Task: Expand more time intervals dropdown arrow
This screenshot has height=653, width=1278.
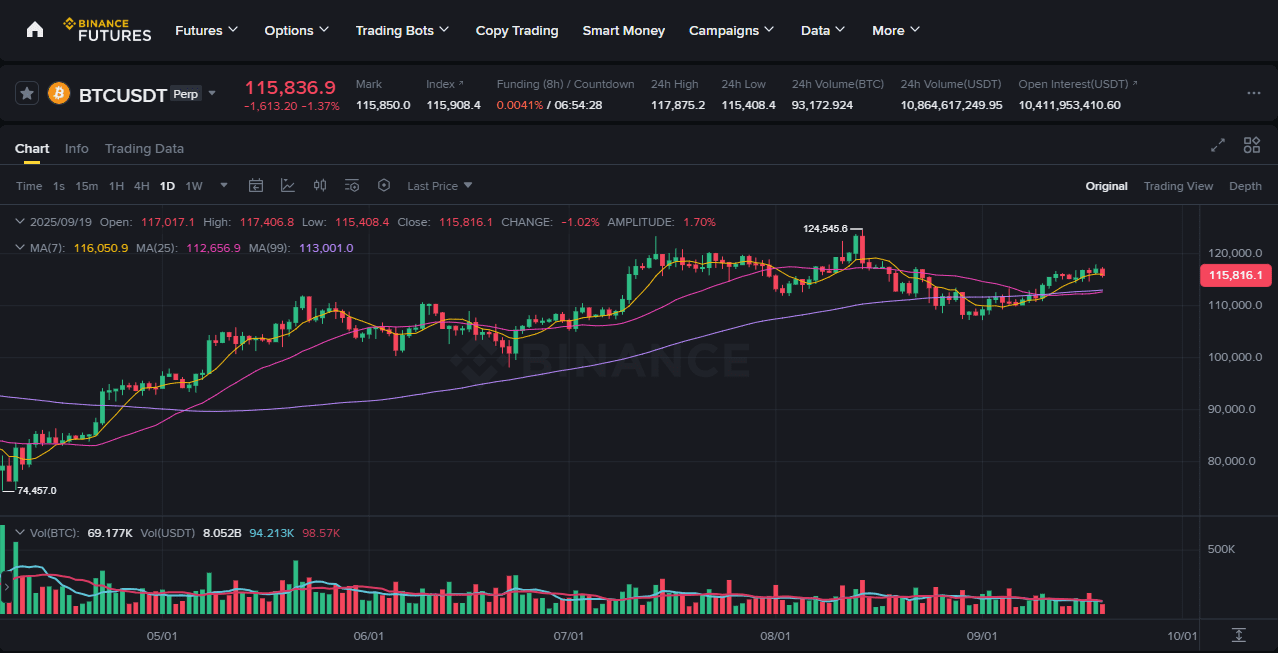Action: 224,186
